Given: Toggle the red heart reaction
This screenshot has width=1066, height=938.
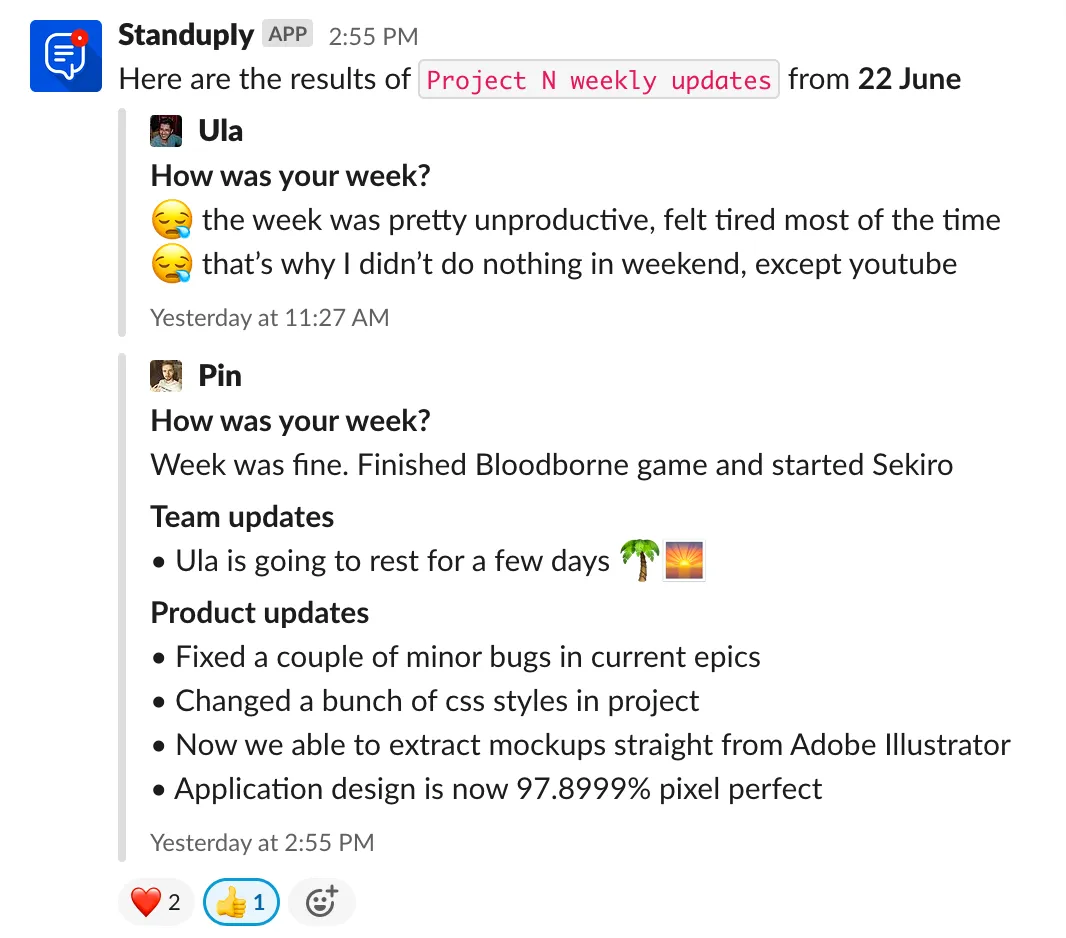Looking at the screenshot, I should click(x=156, y=901).
